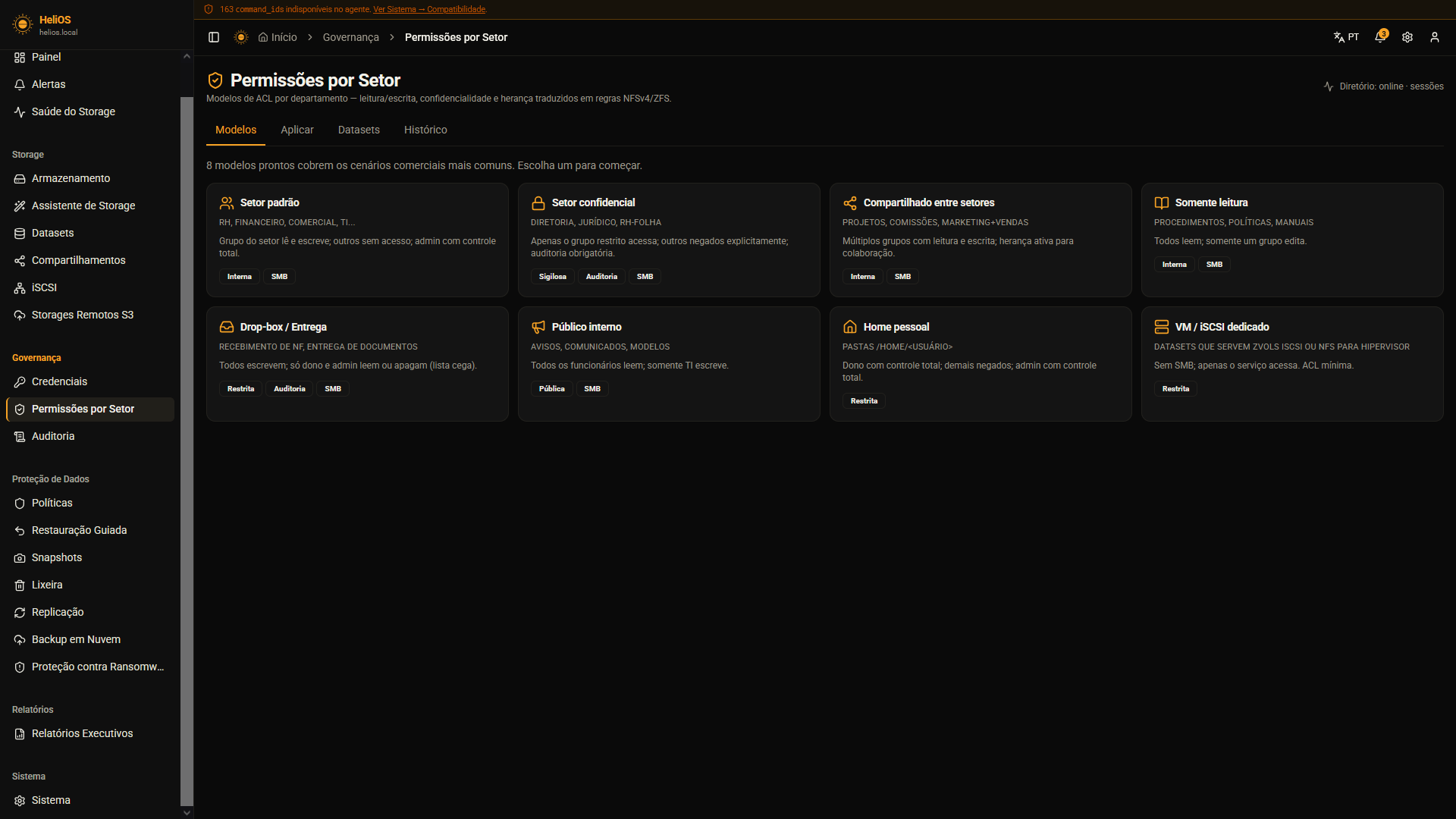This screenshot has height=819, width=1456.
Task: Go to Governança breadcrumb link
Action: tap(351, 37)
